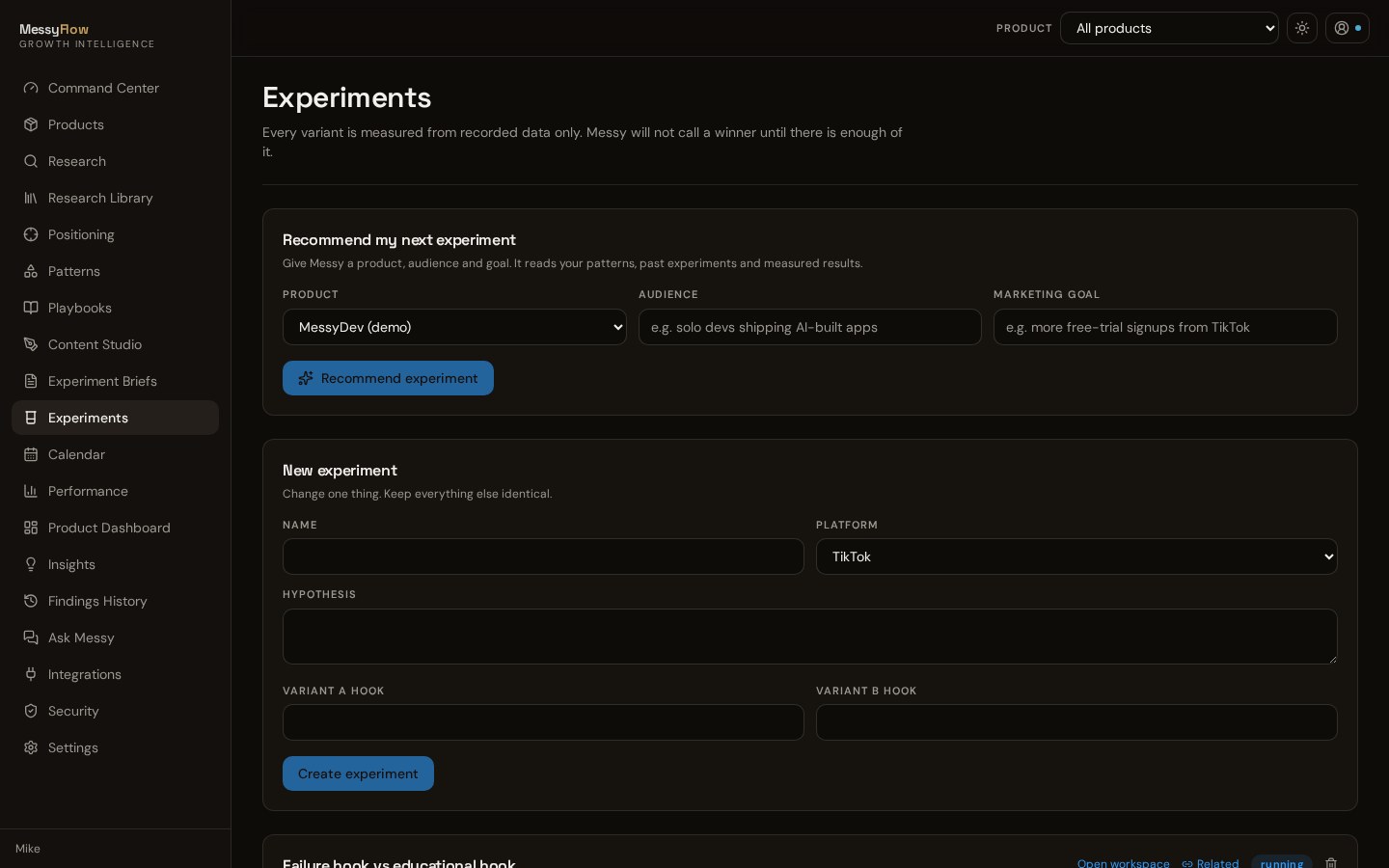The height and width of the screenshot is (868, 1389).
Task: Select the Research magnifier icon
Action: pyautogui.click(x=31, y=161)
